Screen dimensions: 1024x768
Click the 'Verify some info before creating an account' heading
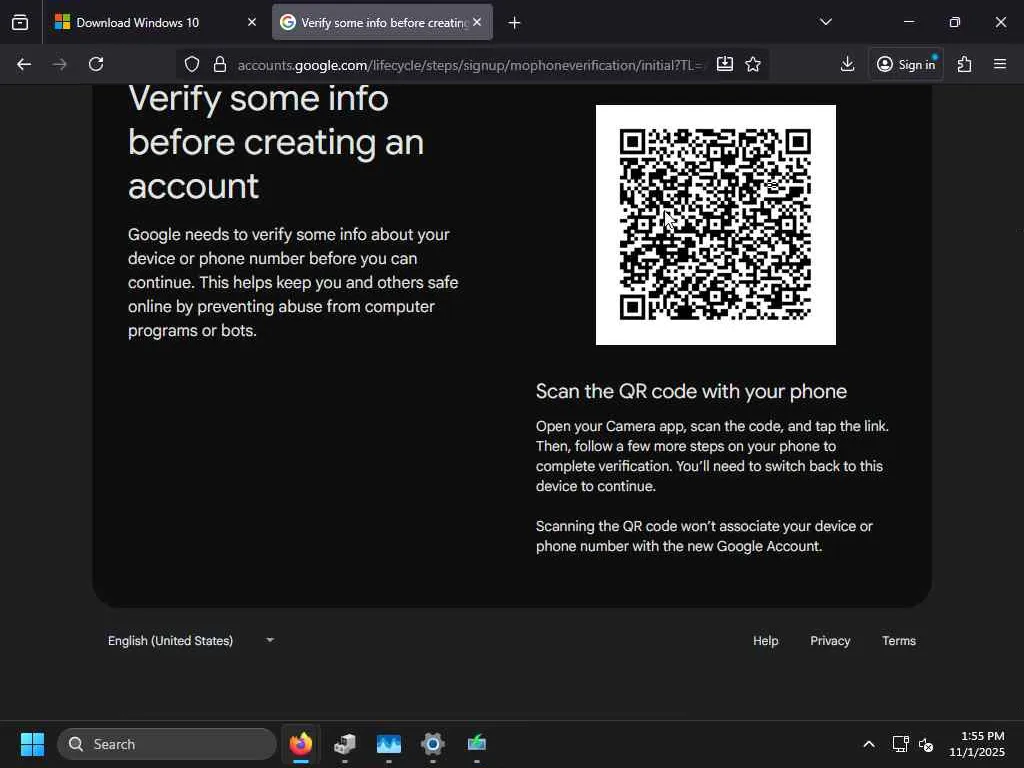(x=276, y=142)
